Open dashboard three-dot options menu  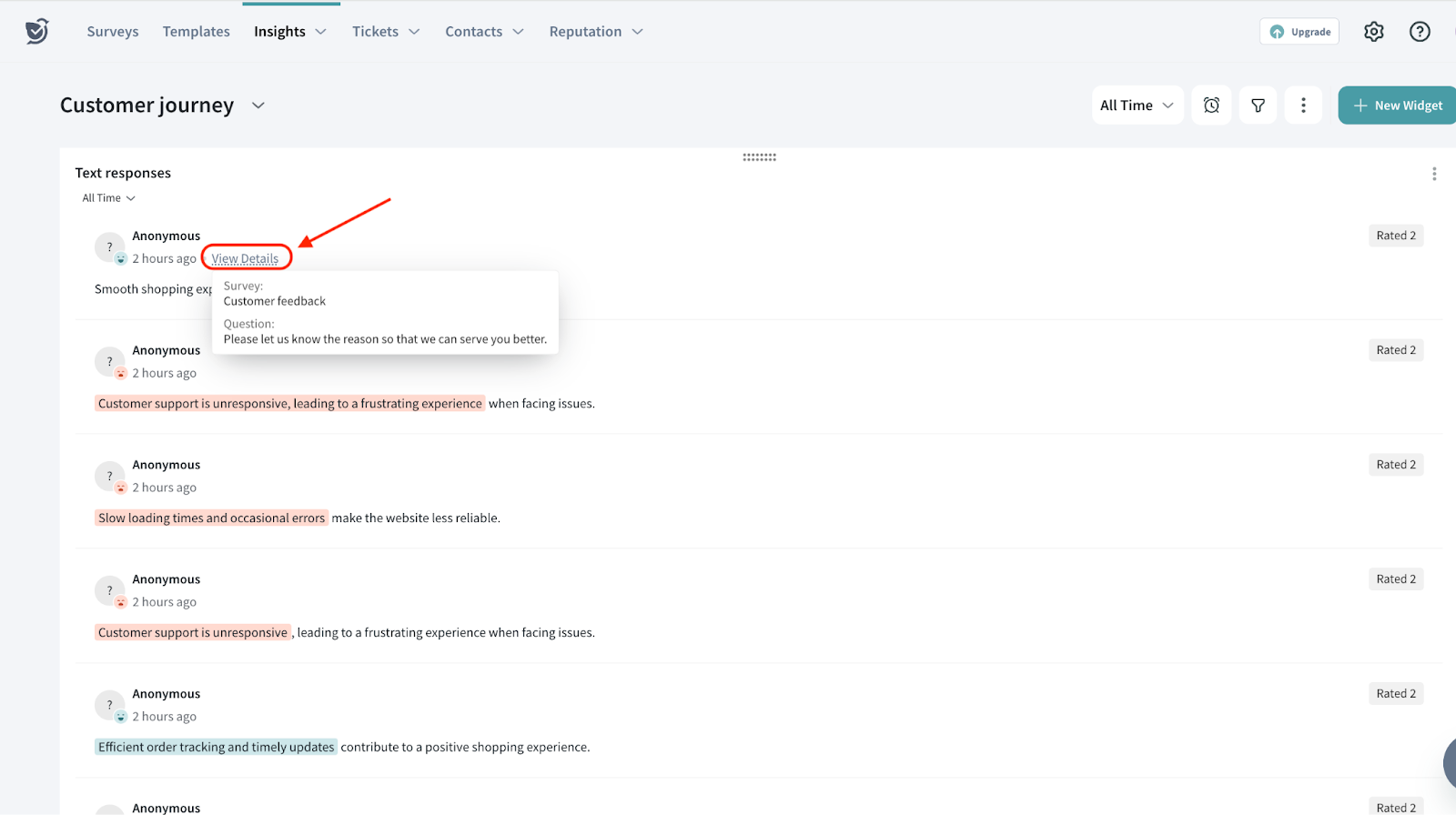[1303, 106]
